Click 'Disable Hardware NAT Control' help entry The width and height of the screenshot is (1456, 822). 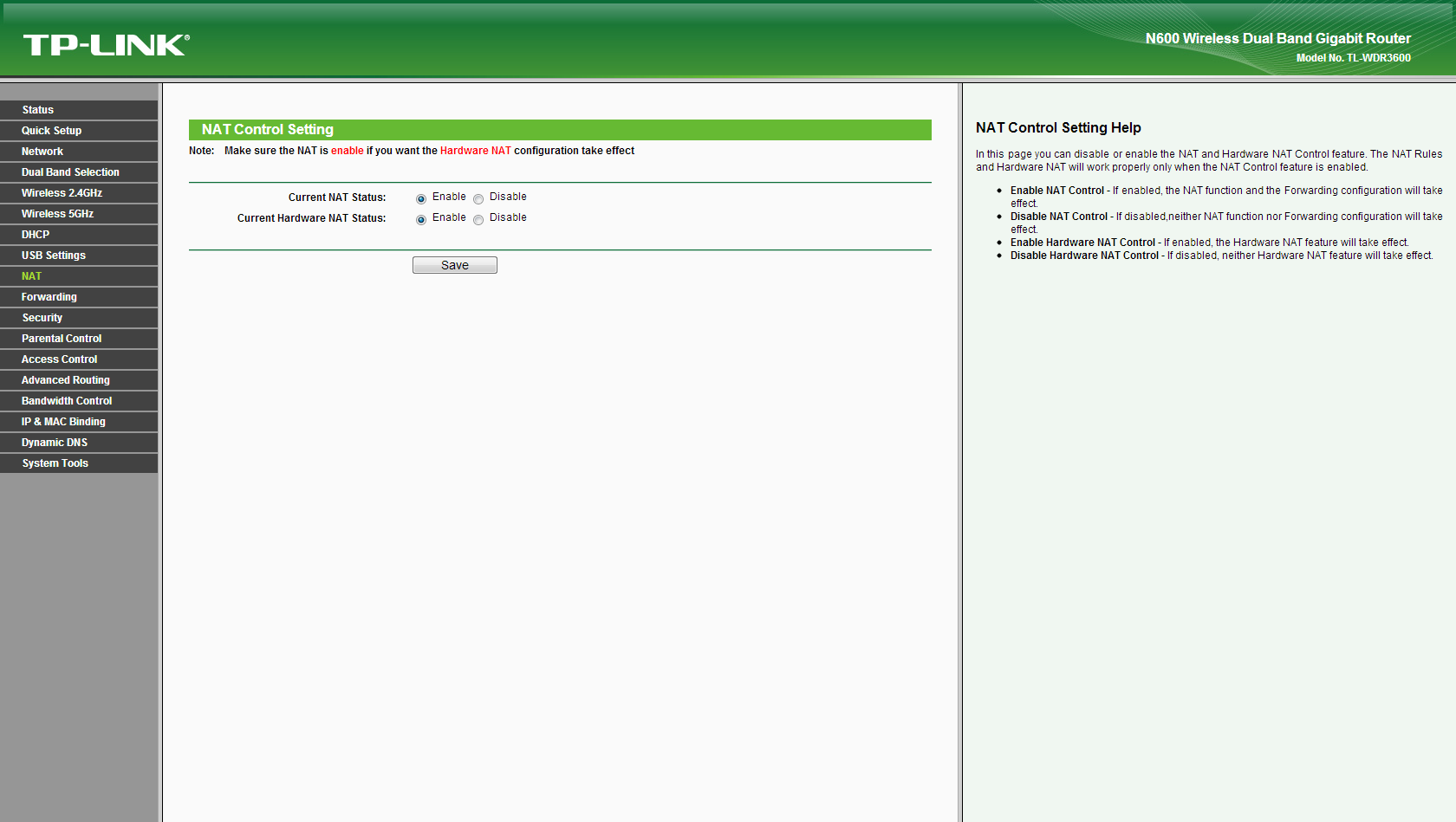click(x=1085, y=256)
